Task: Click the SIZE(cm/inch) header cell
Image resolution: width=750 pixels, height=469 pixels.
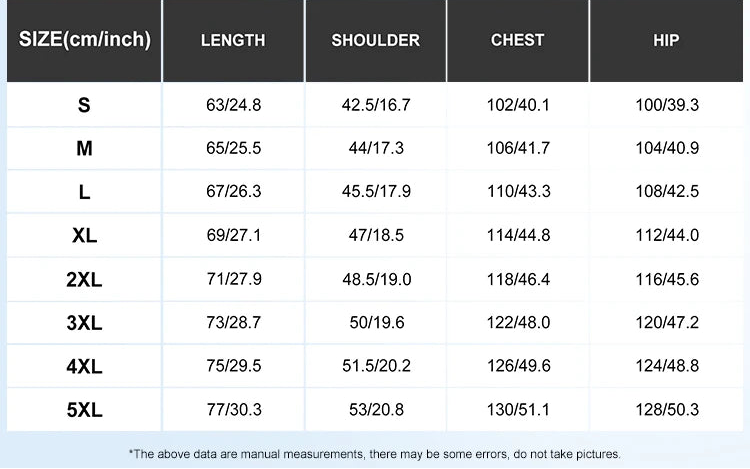Action: coord(85,41)
